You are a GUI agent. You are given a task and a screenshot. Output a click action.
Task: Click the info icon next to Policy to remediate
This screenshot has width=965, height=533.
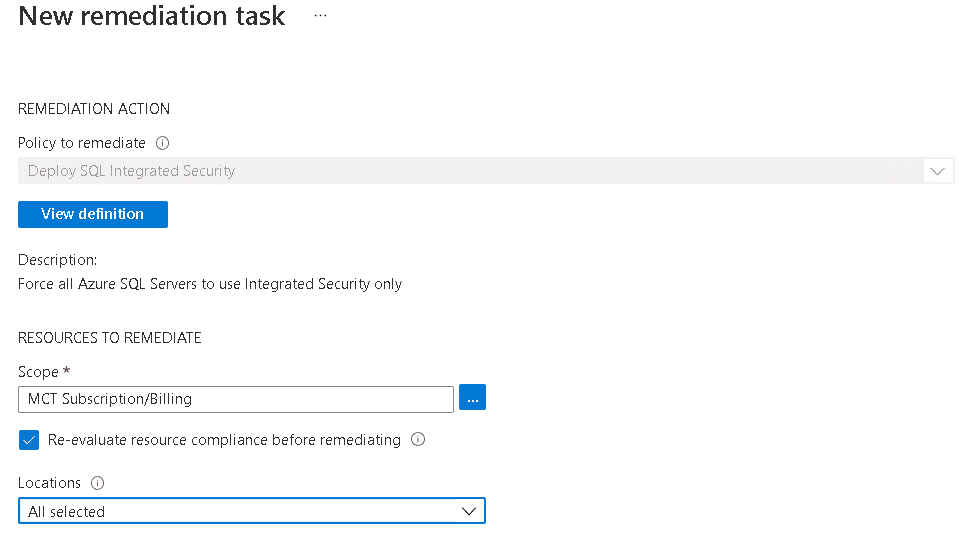(162, 143)
